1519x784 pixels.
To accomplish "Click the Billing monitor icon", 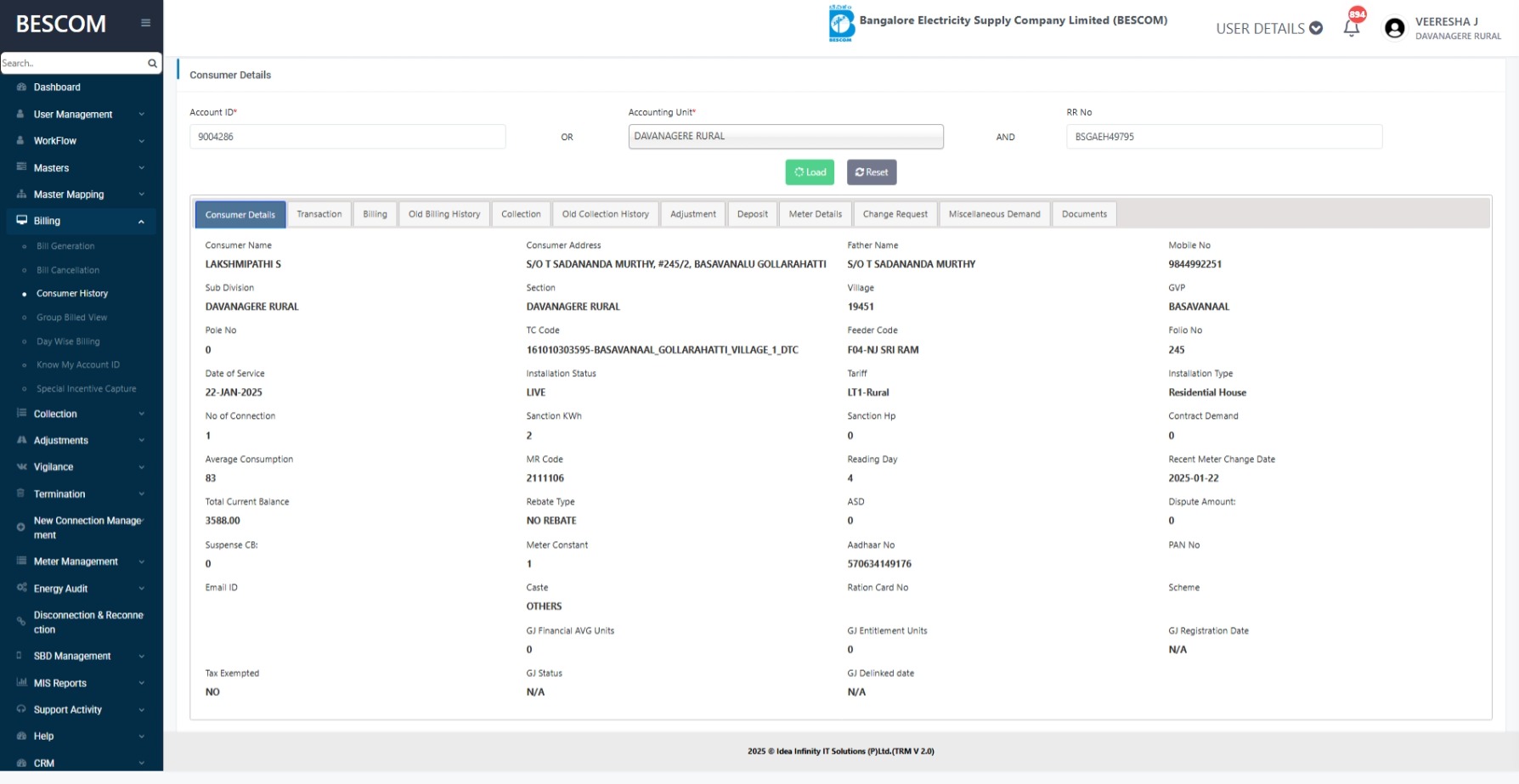I will pyautogui.click(x=21, y=221).
